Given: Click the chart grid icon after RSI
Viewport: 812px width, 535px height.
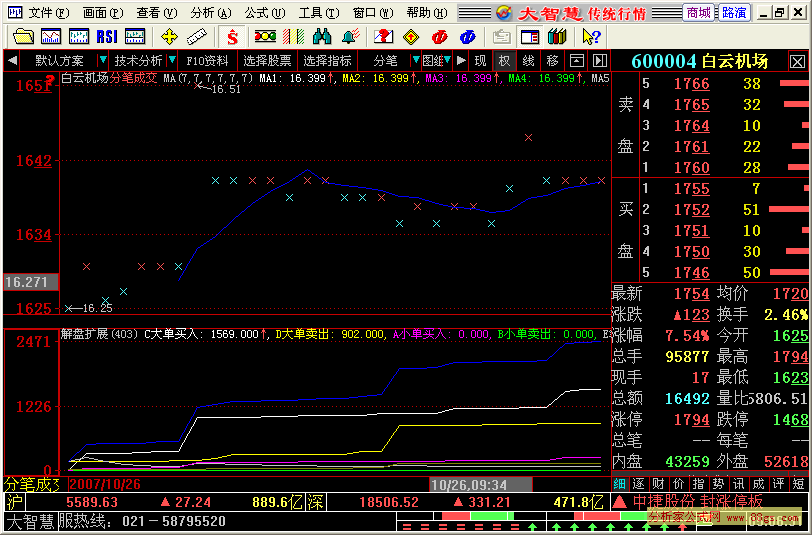Looking at the screenshot, I should [135, 37].
